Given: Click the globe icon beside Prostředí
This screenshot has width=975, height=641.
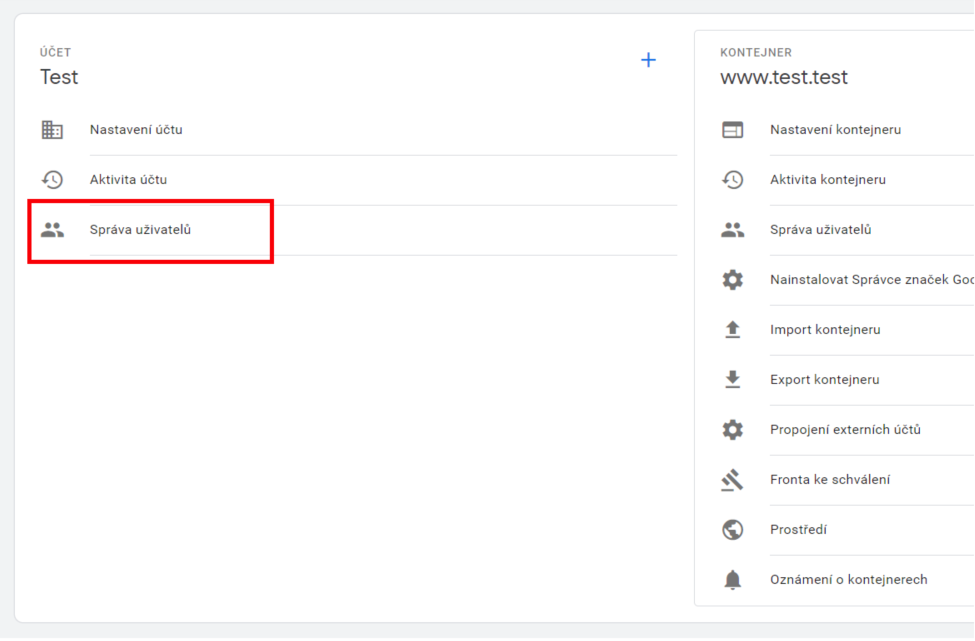Looking at the screenshot, I should [732, 530].
